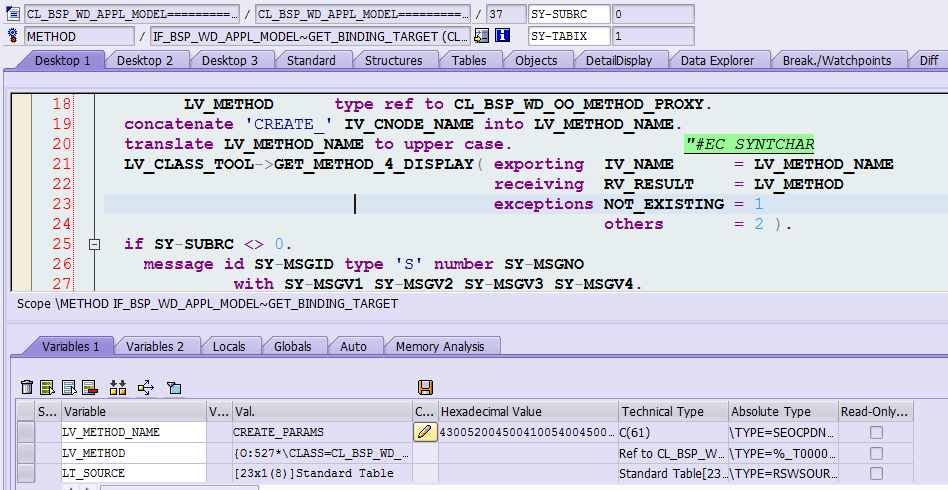This screenshot has height=490, width=948.
Task: Click the IF_BSP_WD_APPL_MODEL~GET_BINDING_TARGET field
Action: [310, 36]
